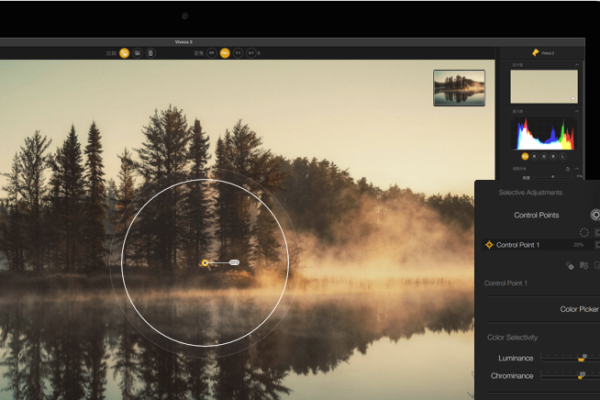
Task: Click the dashed circle mask icon
Action: pos(584,232)
